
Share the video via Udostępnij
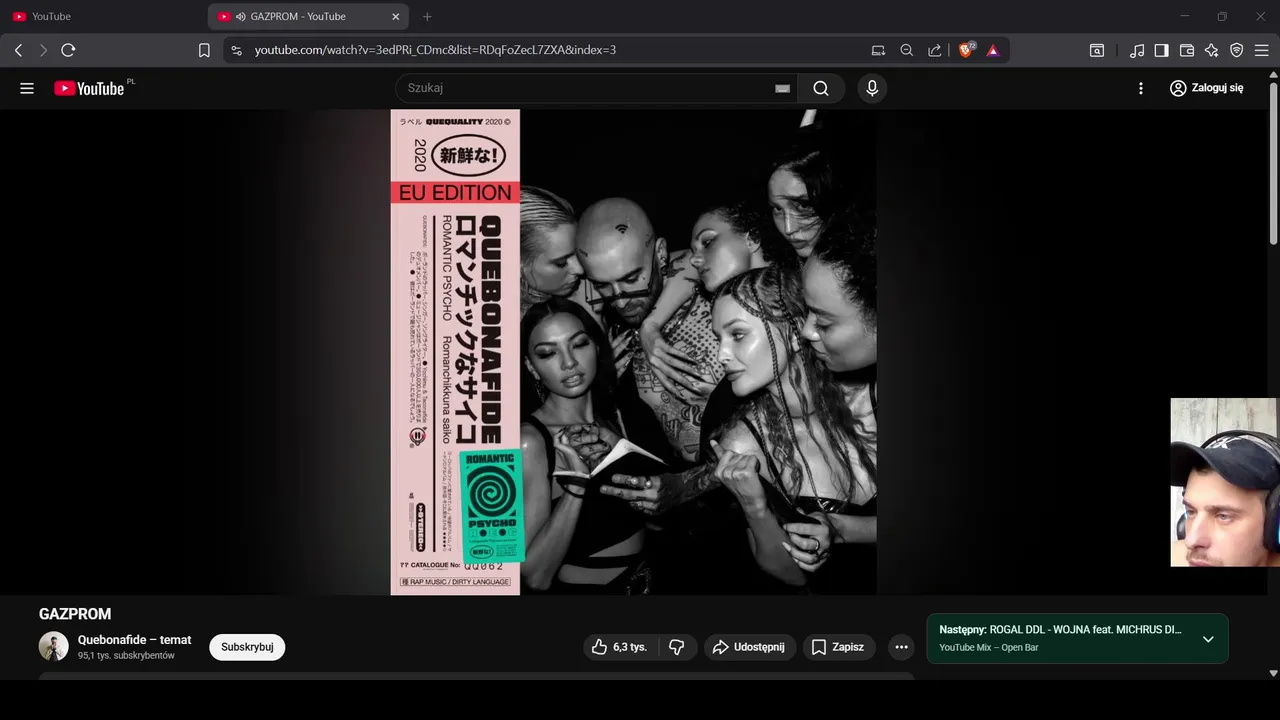click(750, 647)
